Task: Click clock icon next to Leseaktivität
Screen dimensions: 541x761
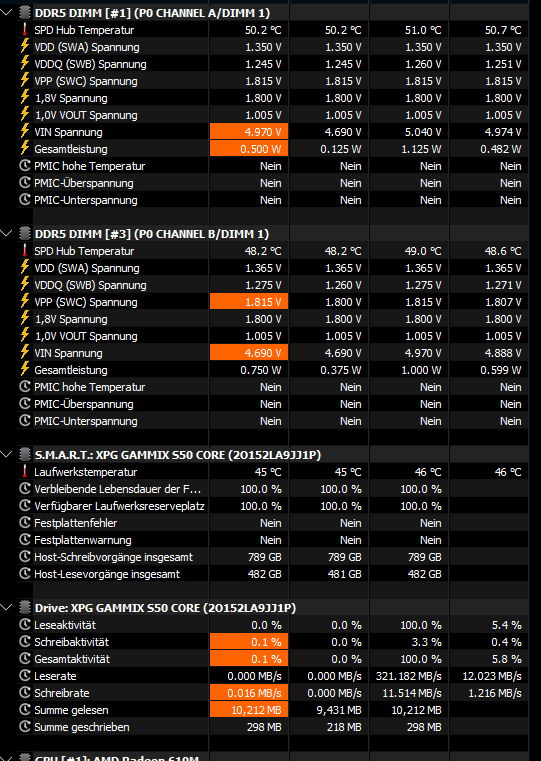Action: 25,625
